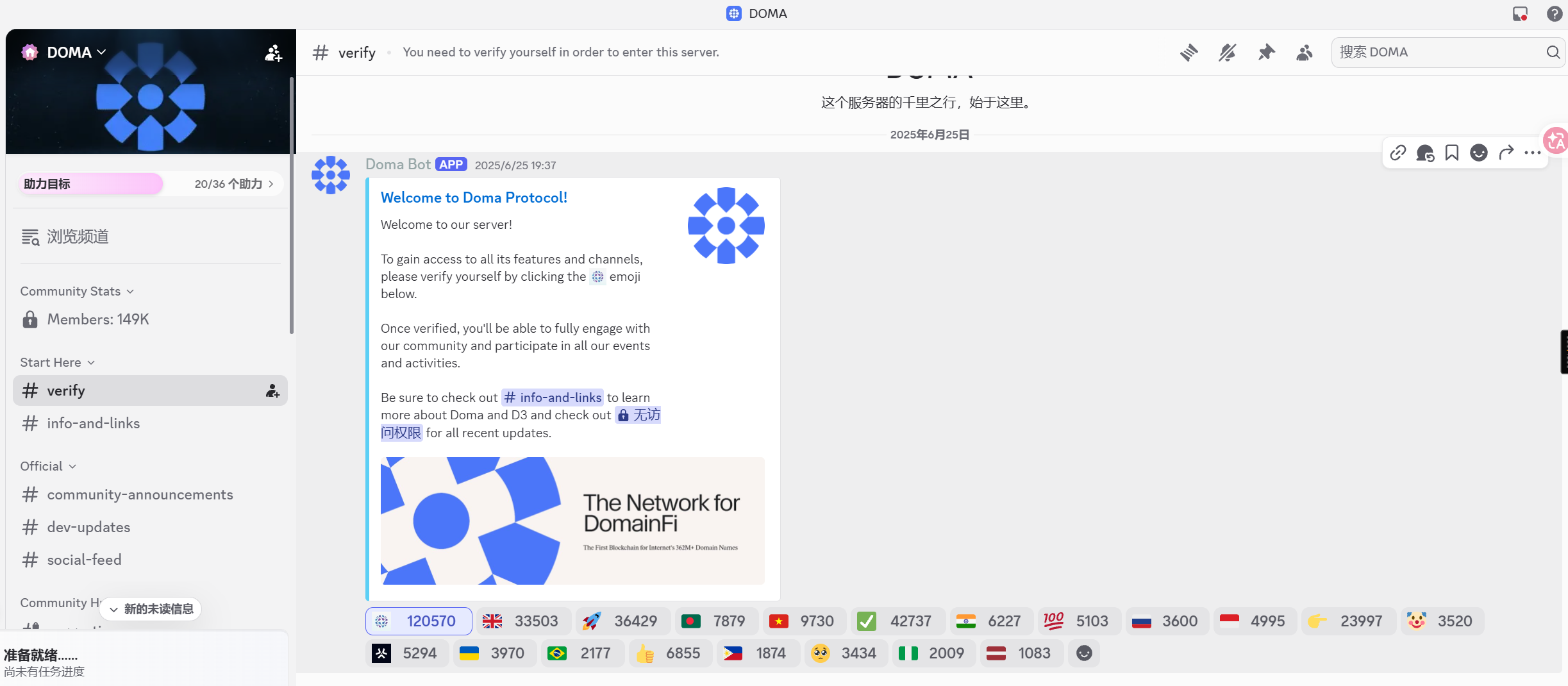Select the verify channel

point(150,390)
